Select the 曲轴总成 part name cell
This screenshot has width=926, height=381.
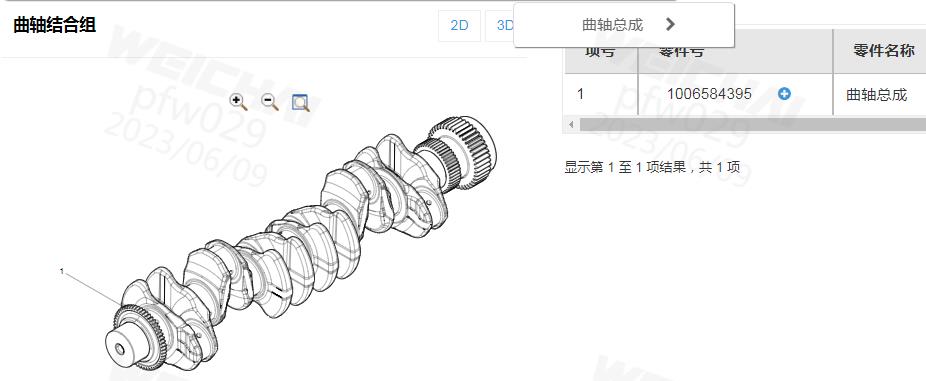click(880, 94)
